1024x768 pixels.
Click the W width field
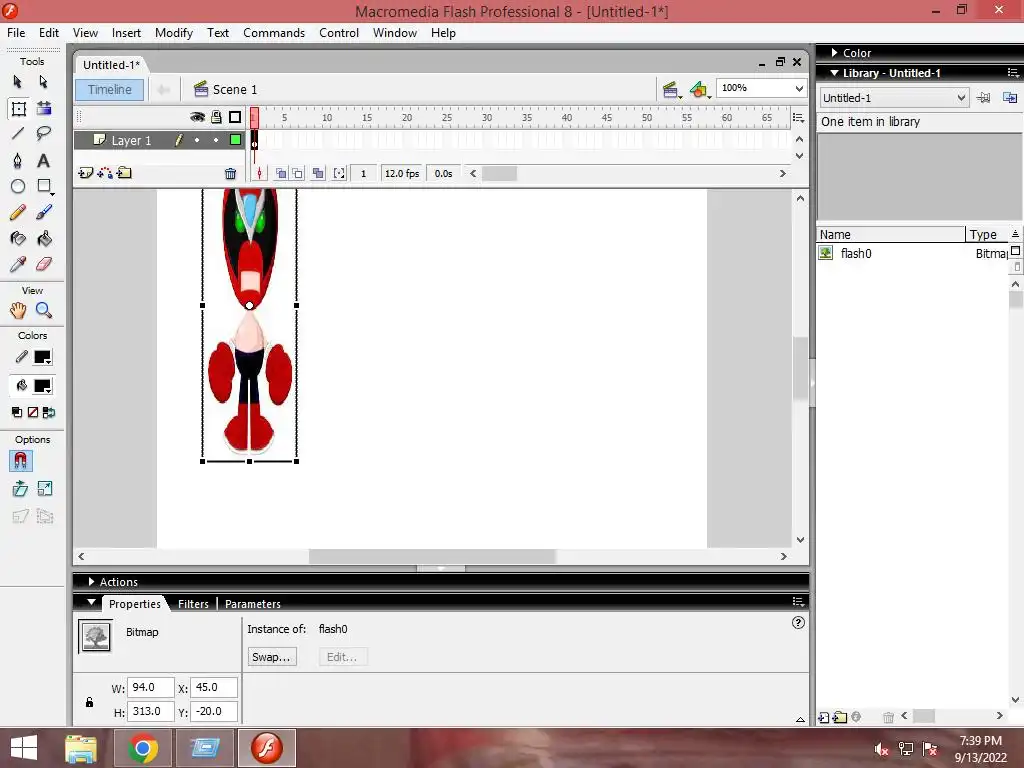[150, 687]
